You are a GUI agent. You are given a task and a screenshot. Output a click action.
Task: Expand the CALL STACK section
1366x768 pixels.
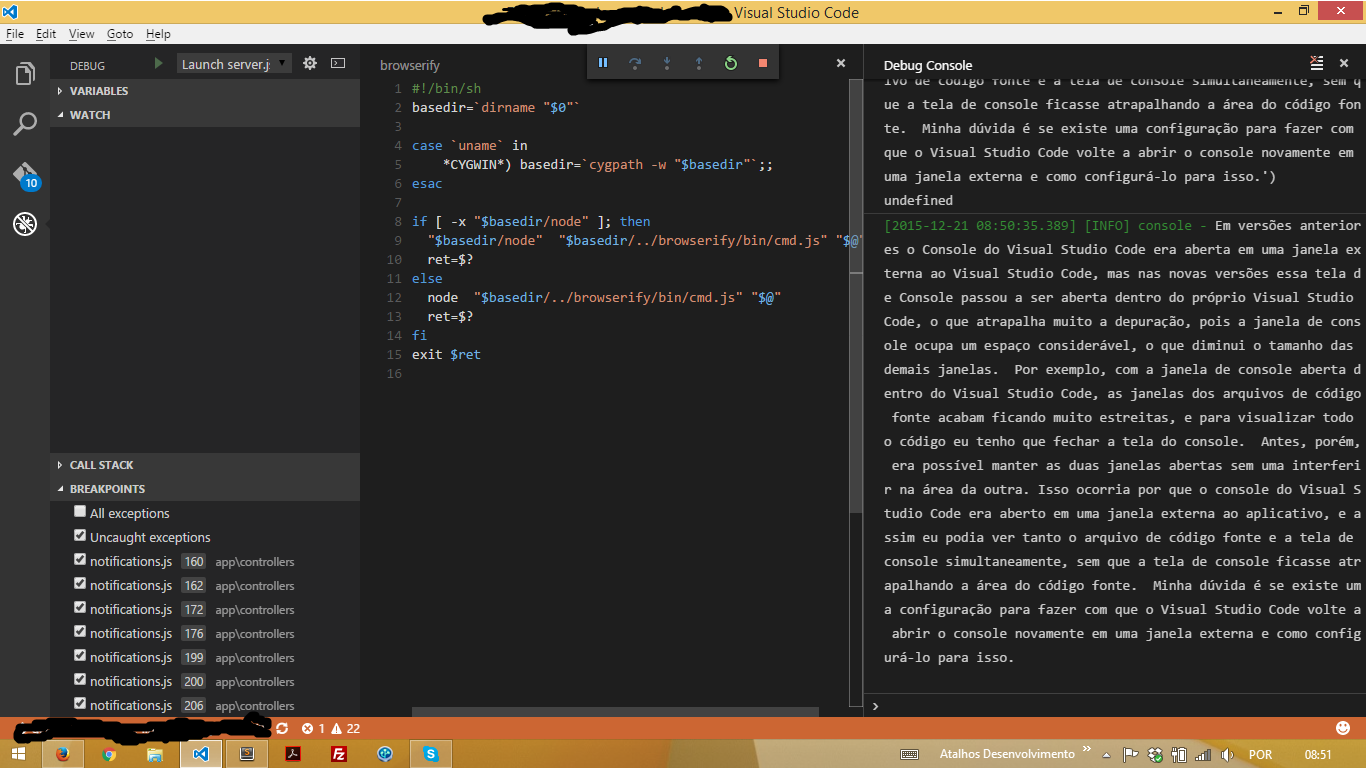click(x=205, y=465)
